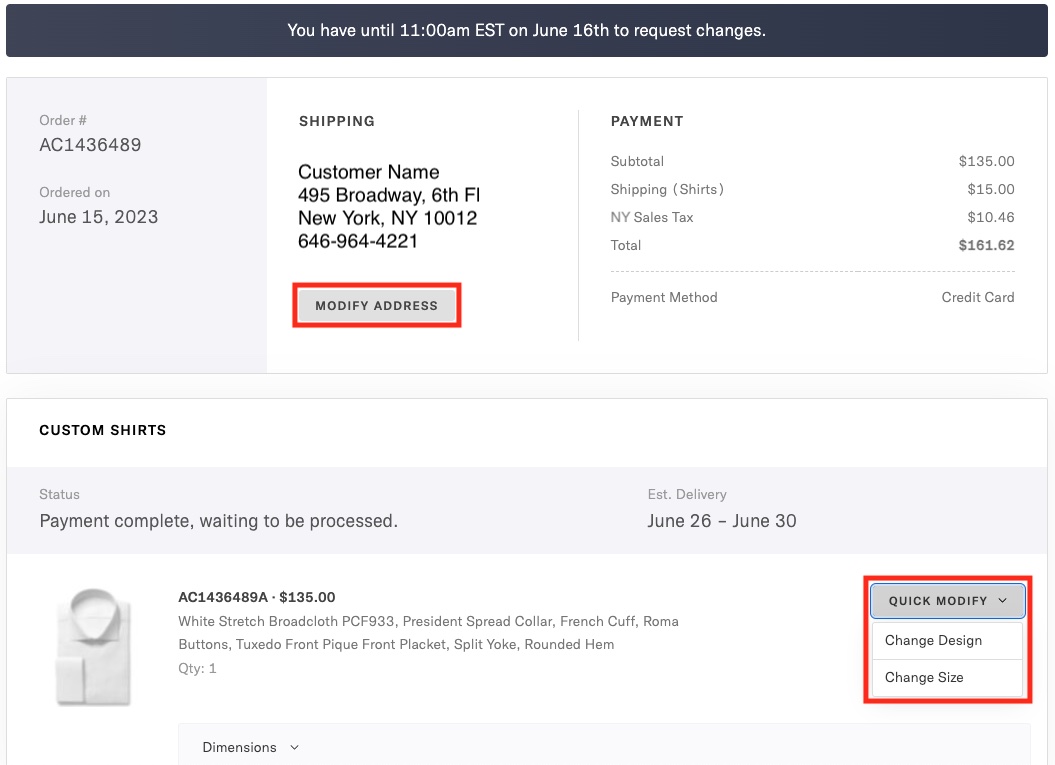
Task: Select Change Design from the menu
Action: point(933,641)
